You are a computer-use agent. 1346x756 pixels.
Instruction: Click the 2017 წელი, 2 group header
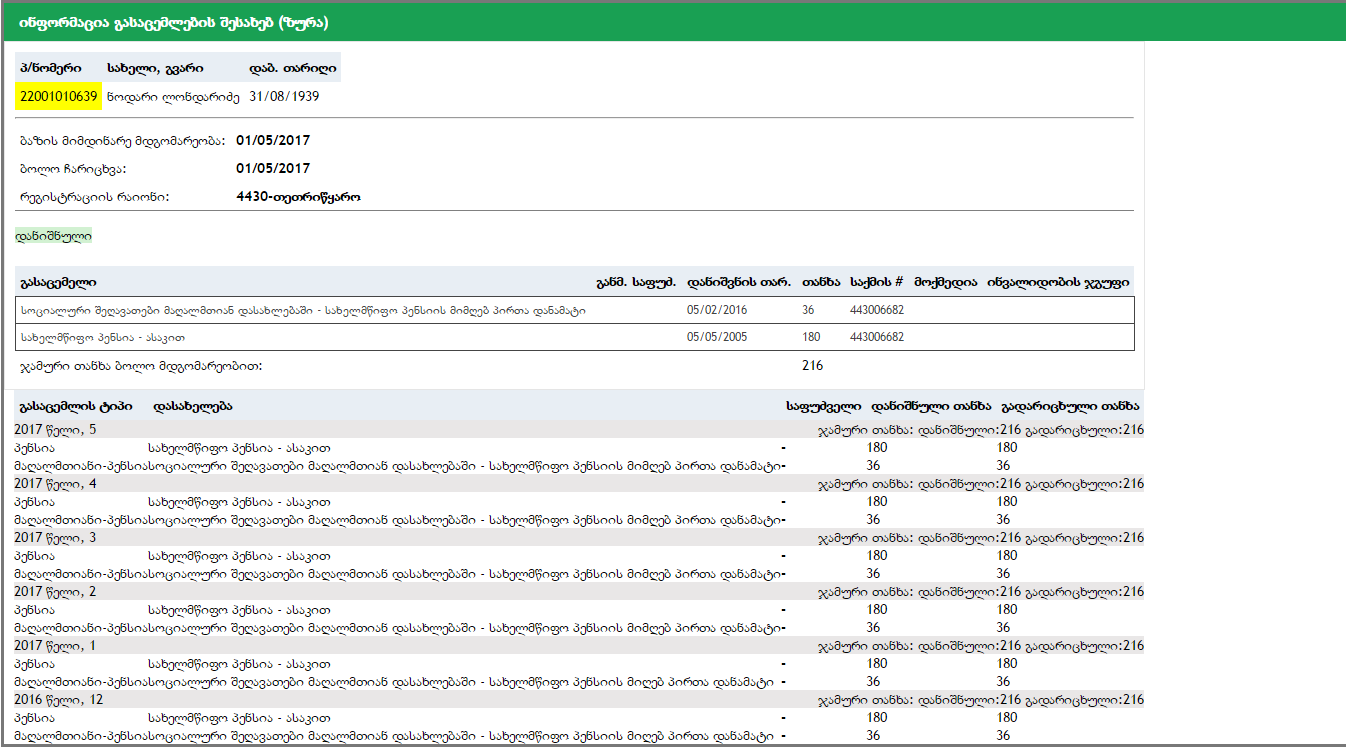pos(56,592)
